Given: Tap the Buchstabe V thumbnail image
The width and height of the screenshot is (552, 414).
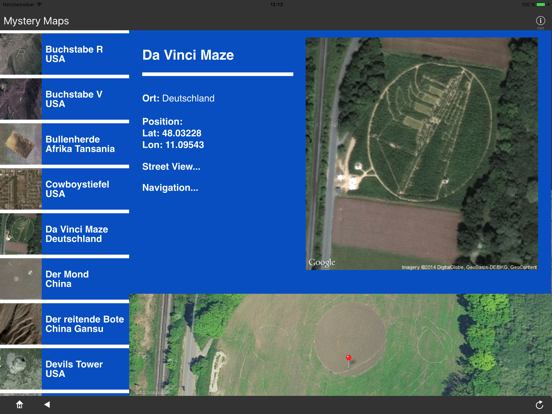Looking at the screenshot, I should 21,99.
